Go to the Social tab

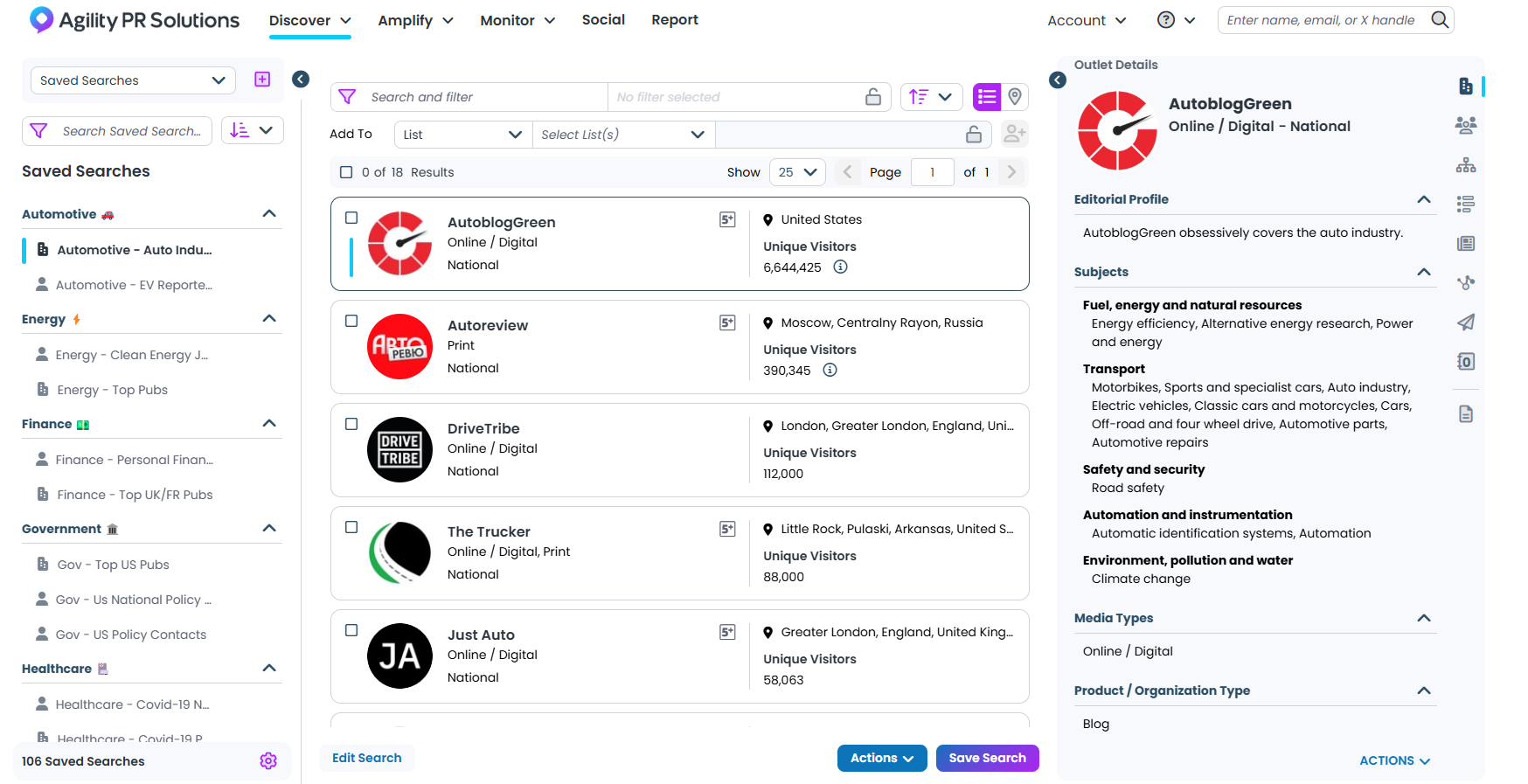[x=603, y=19]
